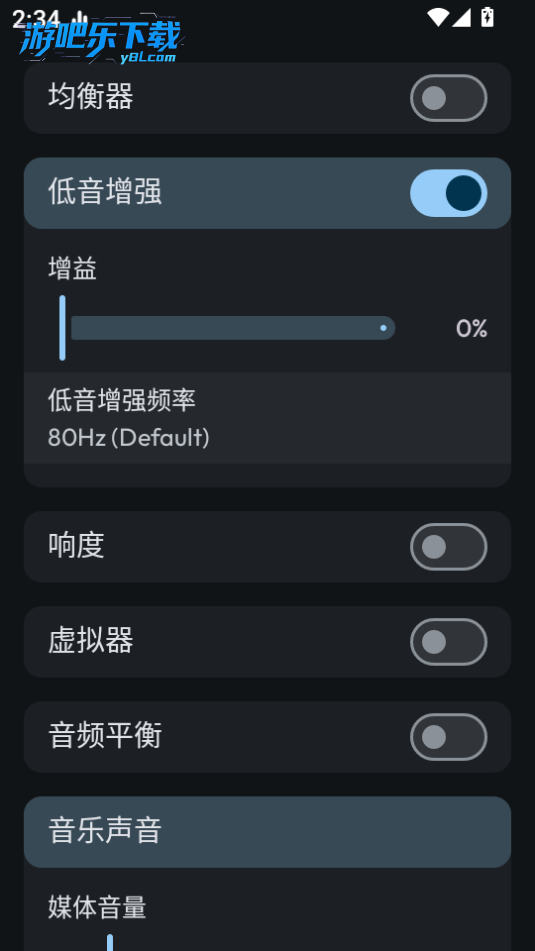
Task: Tap the battery charging icon
Action: pyautogui.click(x=487, y=17)
